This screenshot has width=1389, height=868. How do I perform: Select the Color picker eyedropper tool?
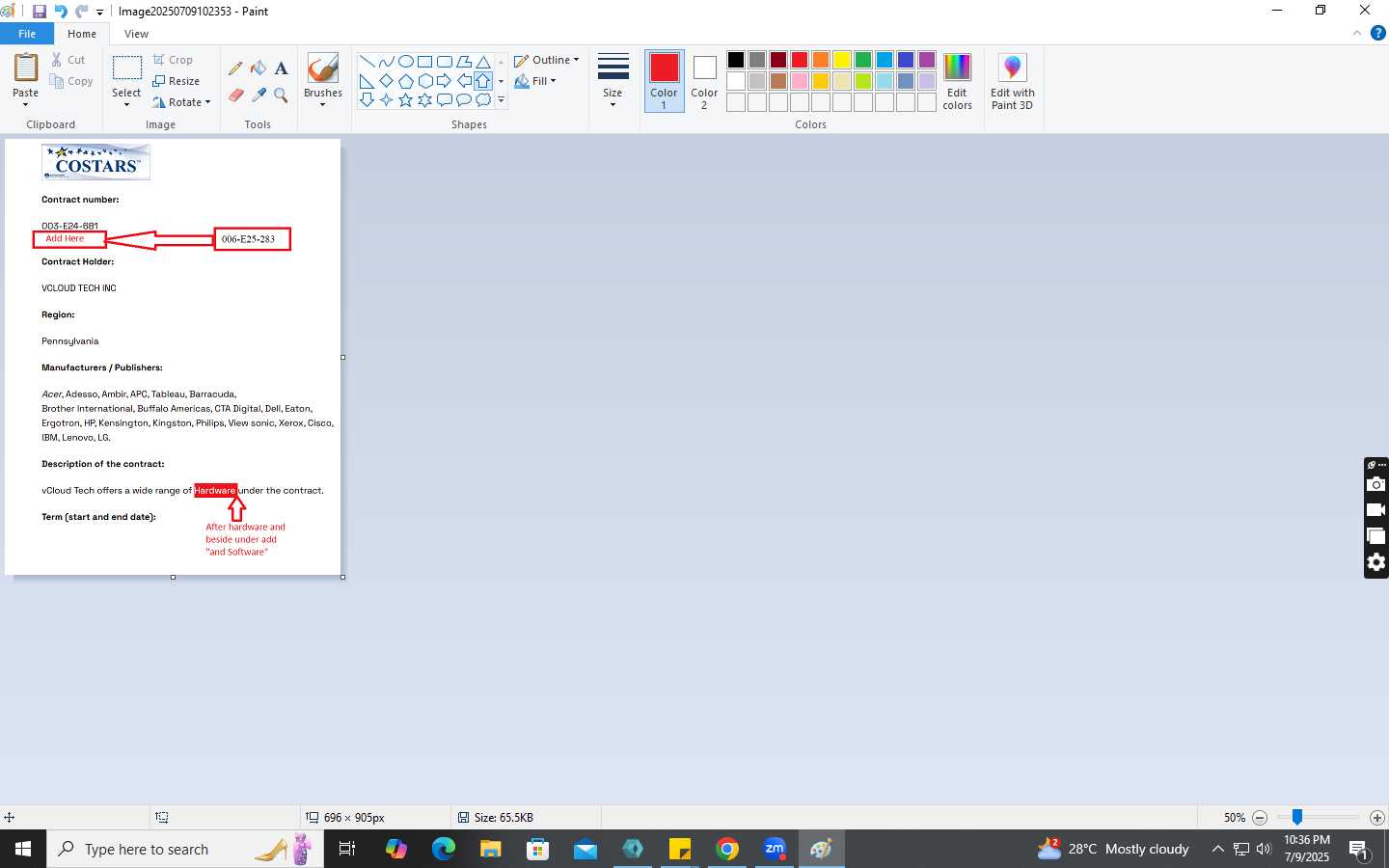(259, 95)
